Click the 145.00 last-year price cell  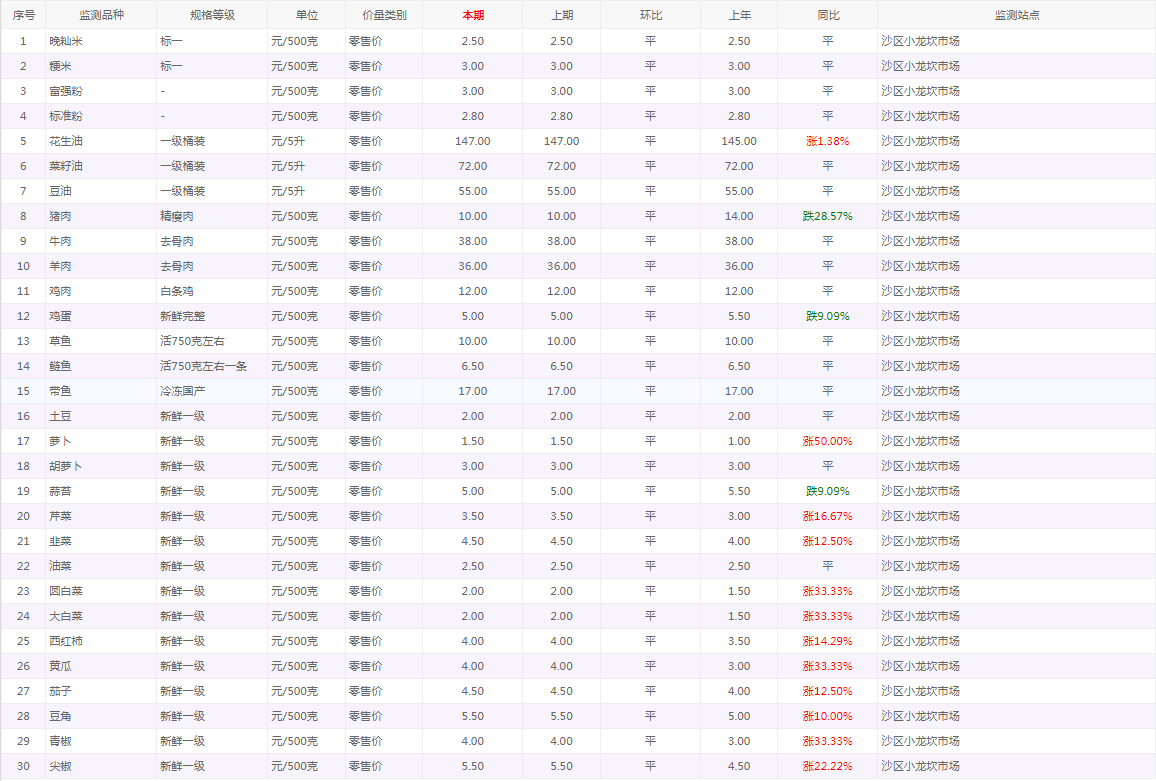(x=739, y=141)
